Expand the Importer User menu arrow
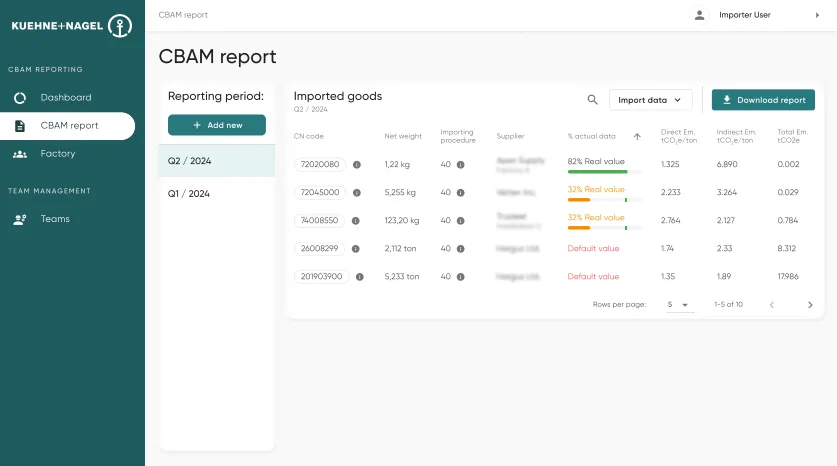Screen dimensions: 837x466 tap(817, 15)
